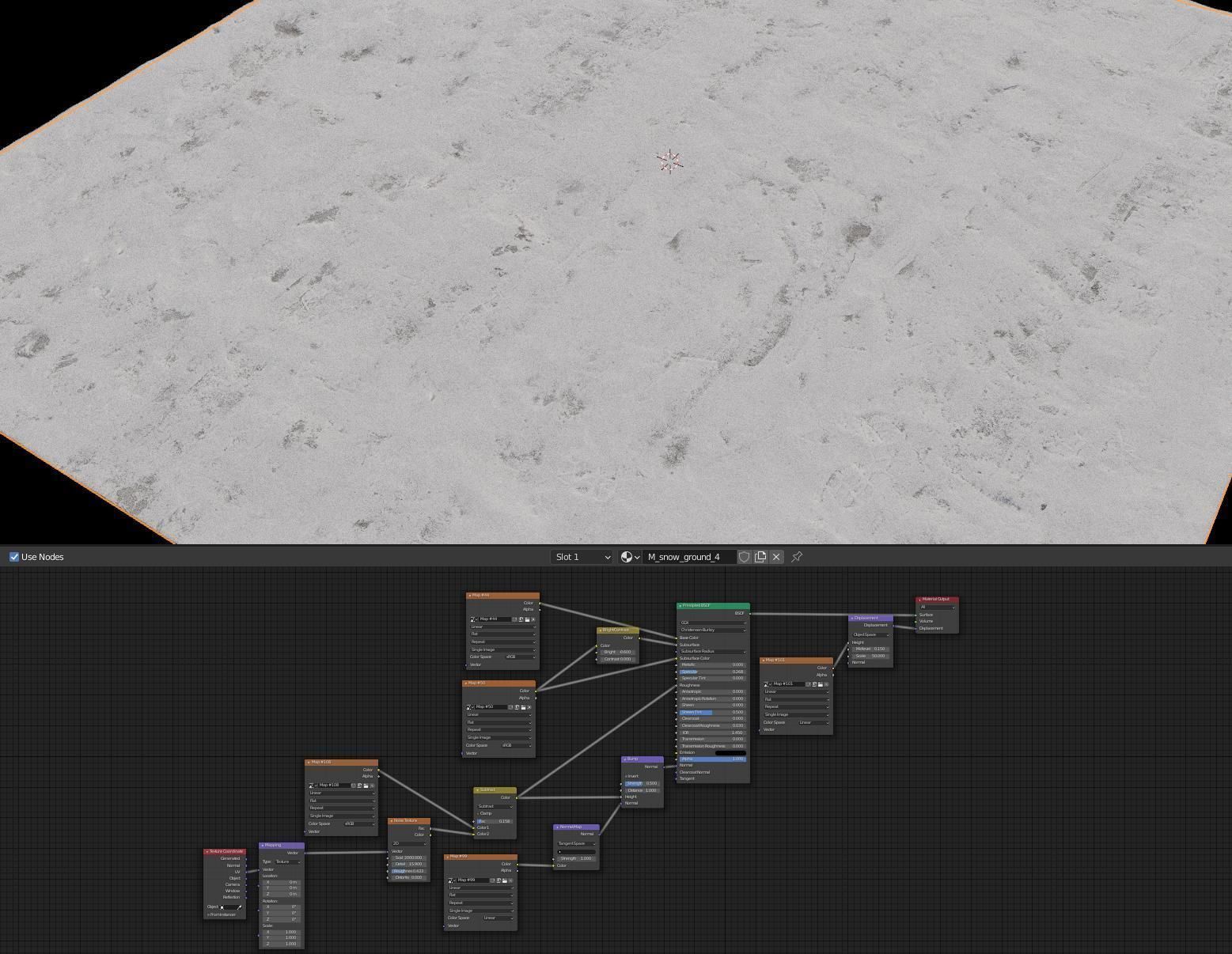
Task: Toggle the Use Nodes checkbox
Action: click(14, 557)
